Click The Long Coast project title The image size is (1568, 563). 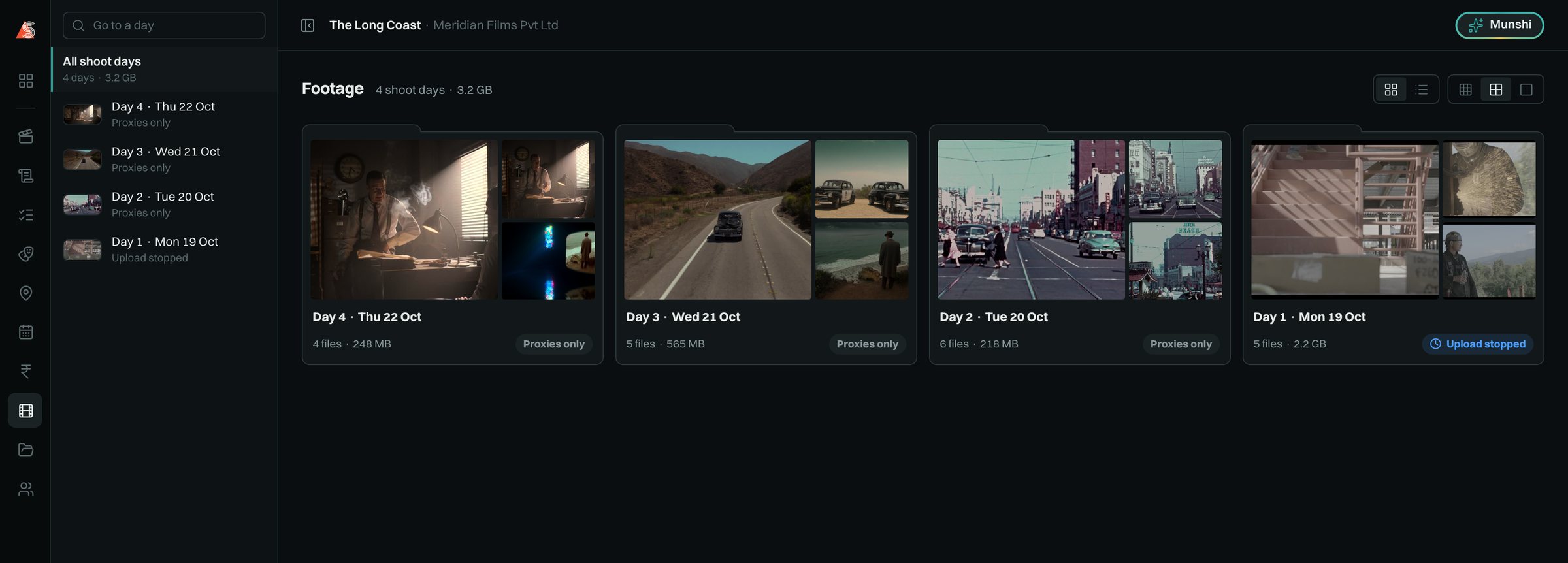pyautogui.click(x=375, y=25)
